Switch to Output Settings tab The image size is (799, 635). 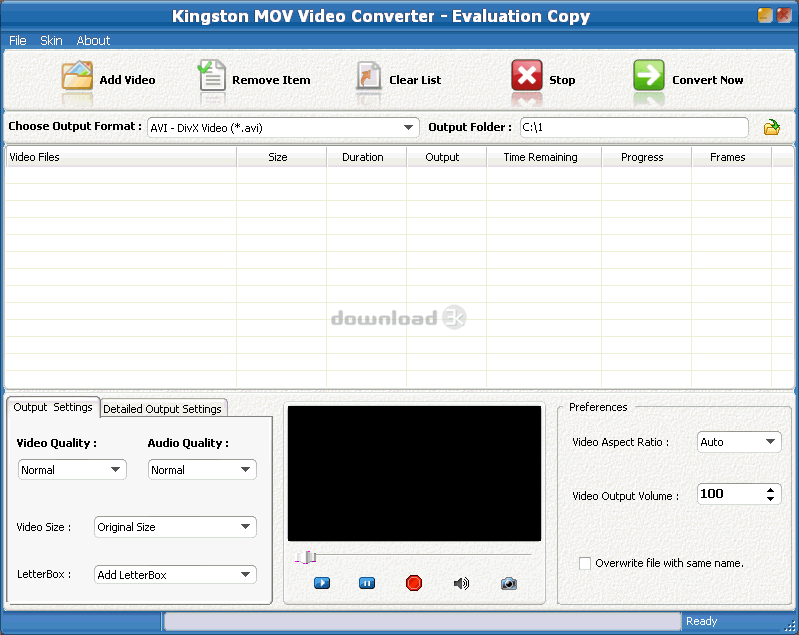pos(53,407)
